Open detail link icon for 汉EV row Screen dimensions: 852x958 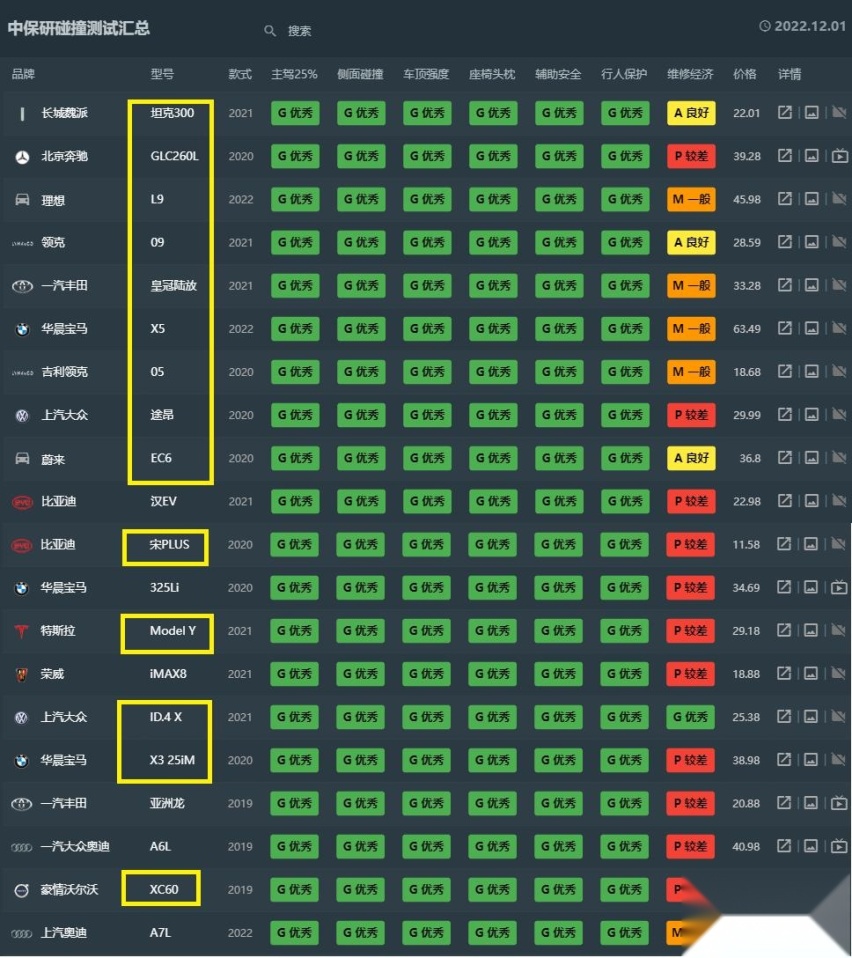pyautogui.click(x=785, y=501)
